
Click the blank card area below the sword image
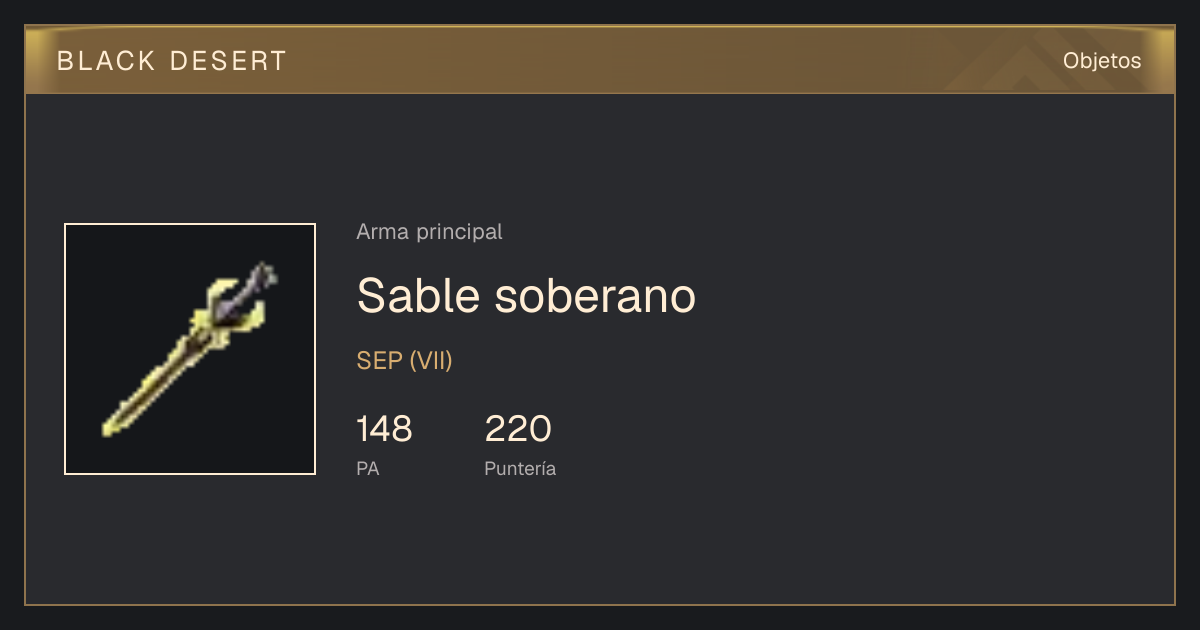190,540
